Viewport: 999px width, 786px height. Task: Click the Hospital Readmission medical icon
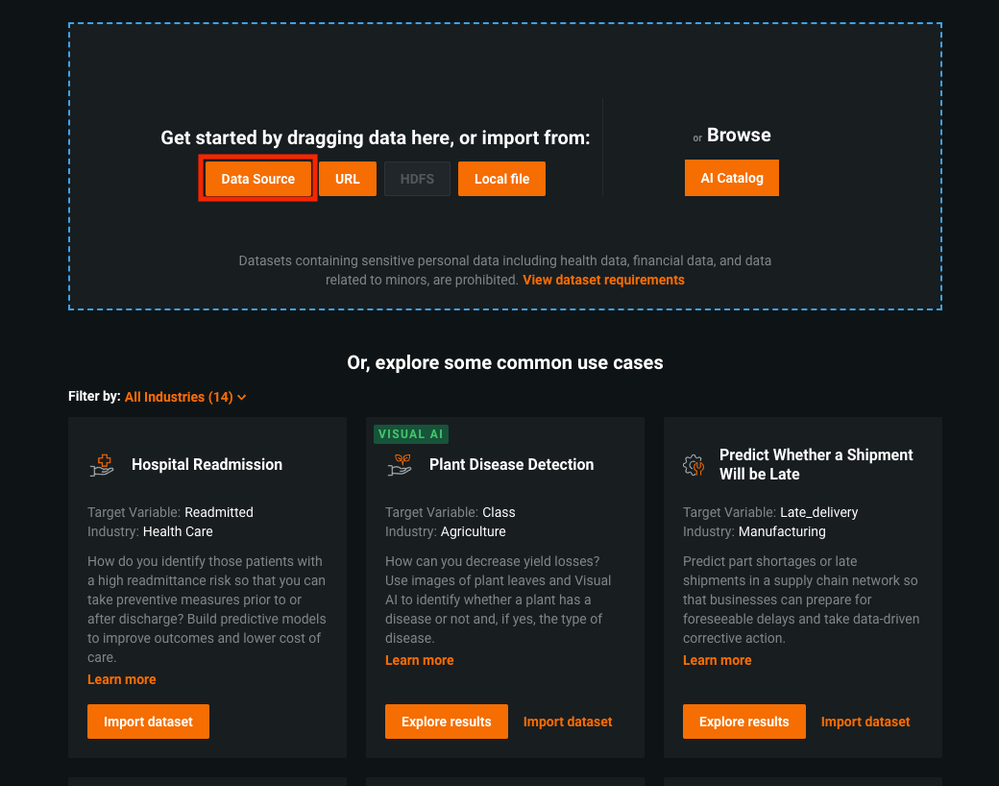pos(102,464)
